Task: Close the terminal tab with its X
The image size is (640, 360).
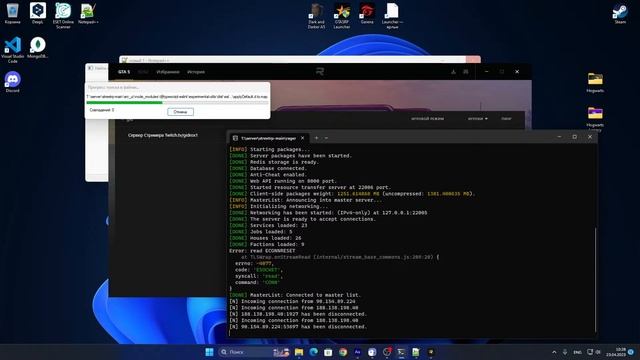Action: pos(302,138)
